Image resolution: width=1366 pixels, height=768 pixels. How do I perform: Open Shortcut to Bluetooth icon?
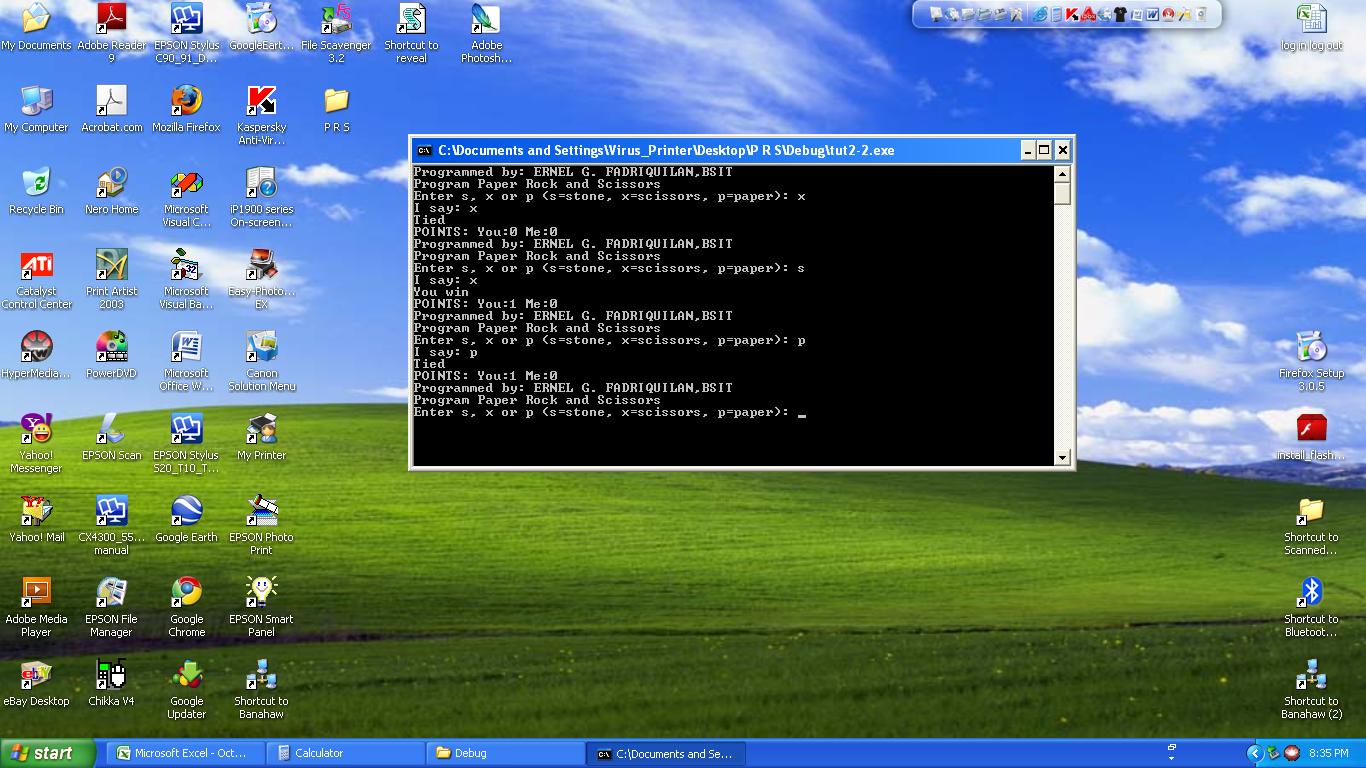click(x=1311, y=607)
